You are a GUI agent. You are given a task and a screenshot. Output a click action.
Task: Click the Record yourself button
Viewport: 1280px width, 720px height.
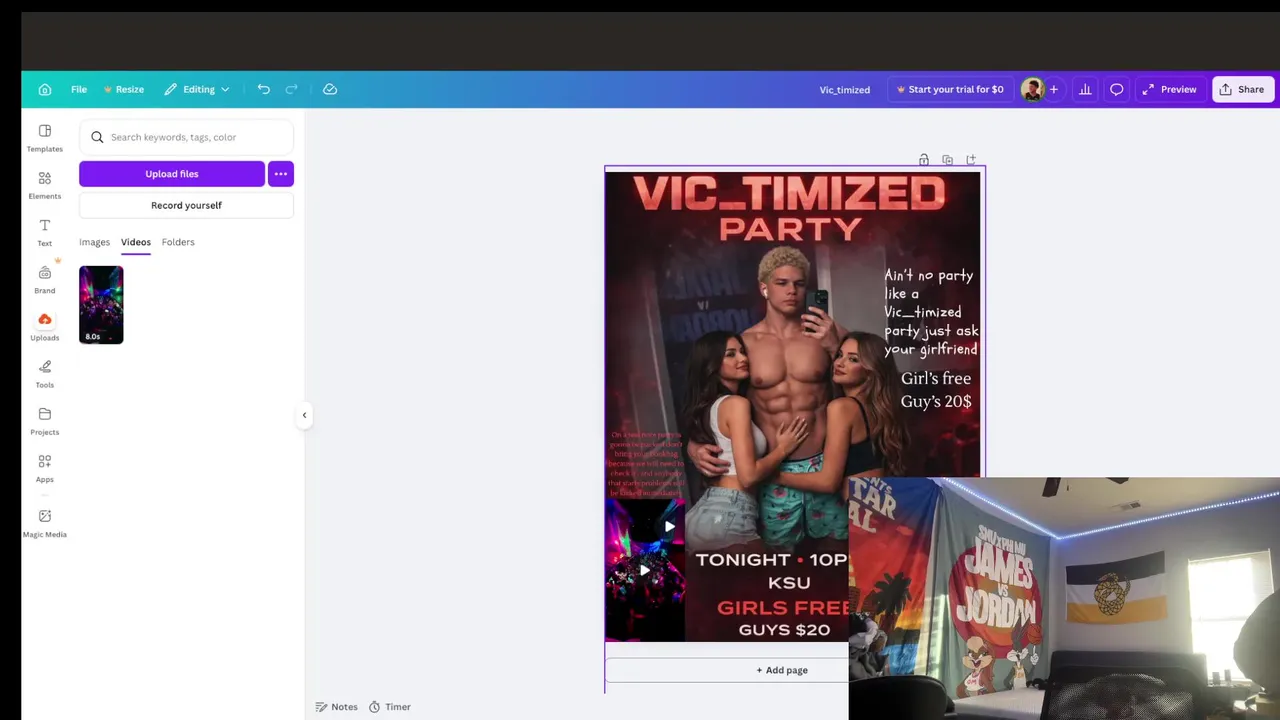coord(186,205)
